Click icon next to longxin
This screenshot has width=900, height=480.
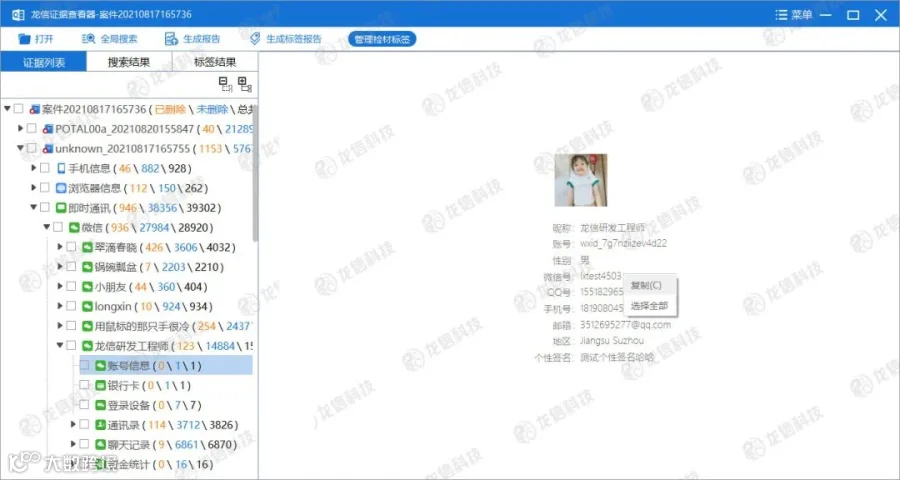(x=87, y=307)
